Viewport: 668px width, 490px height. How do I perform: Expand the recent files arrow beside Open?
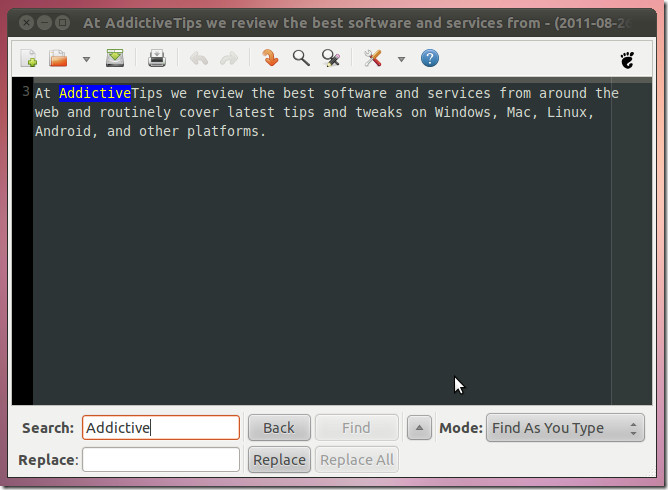pyautogui.click(x=86, y=59)
